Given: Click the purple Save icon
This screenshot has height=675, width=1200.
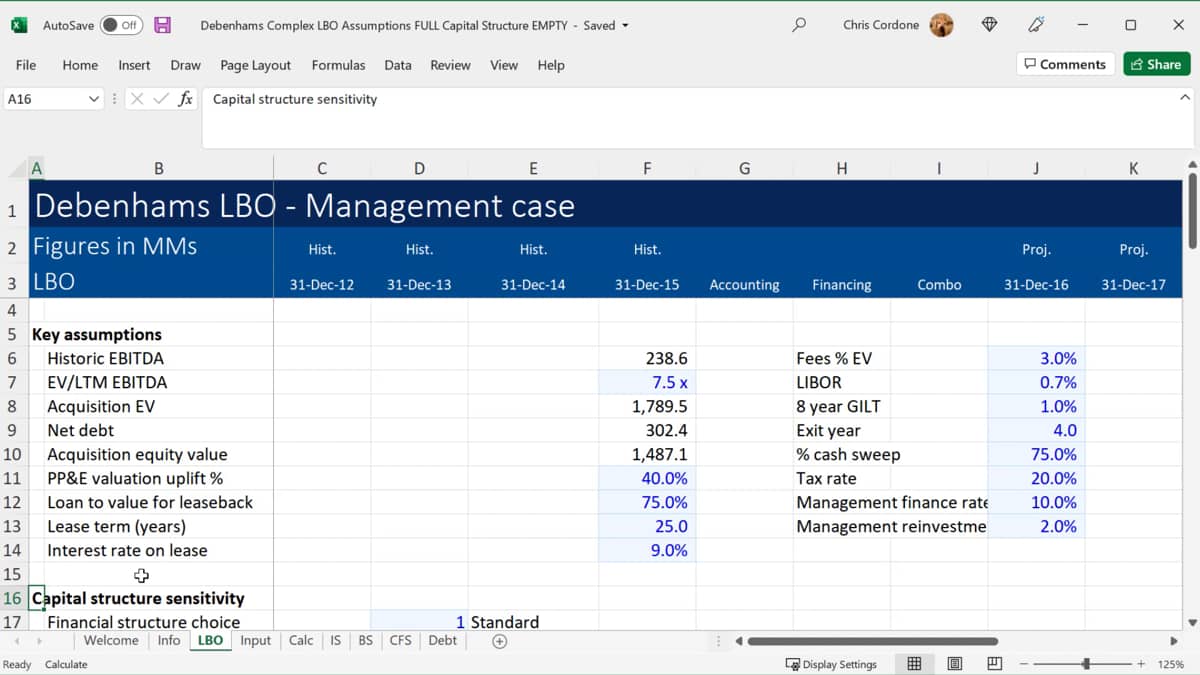Looking at the screenshot, I should pos(163,25).
